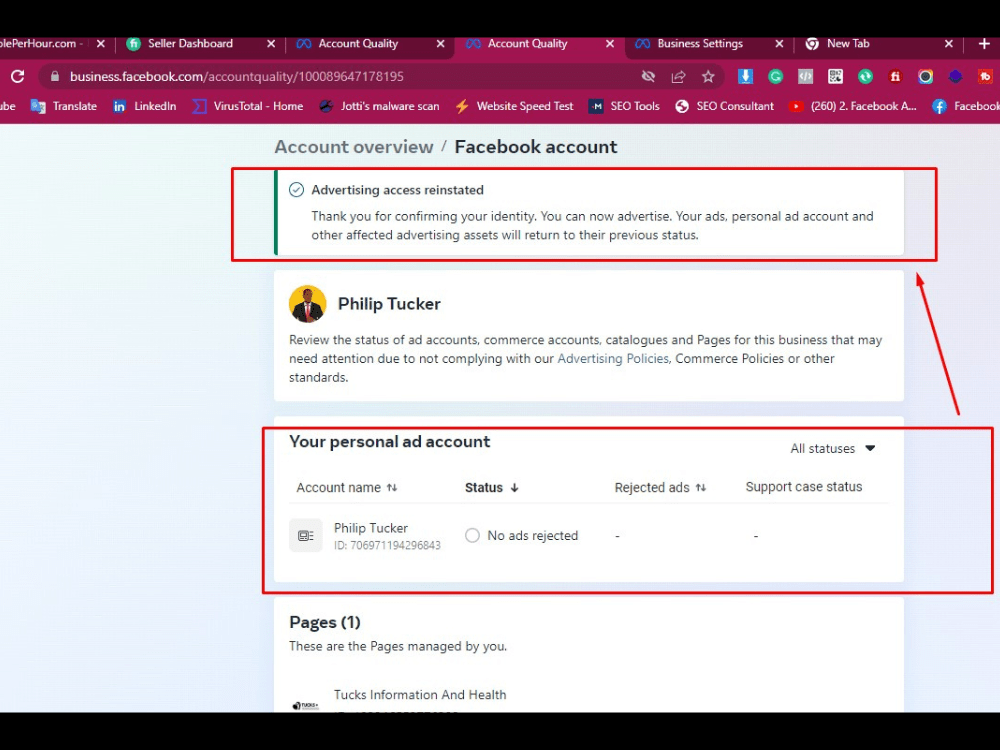This screenshot has width=1000, height=750.
Task: Click the Tucks Information And Health page logo
Action: click(305, 705)
